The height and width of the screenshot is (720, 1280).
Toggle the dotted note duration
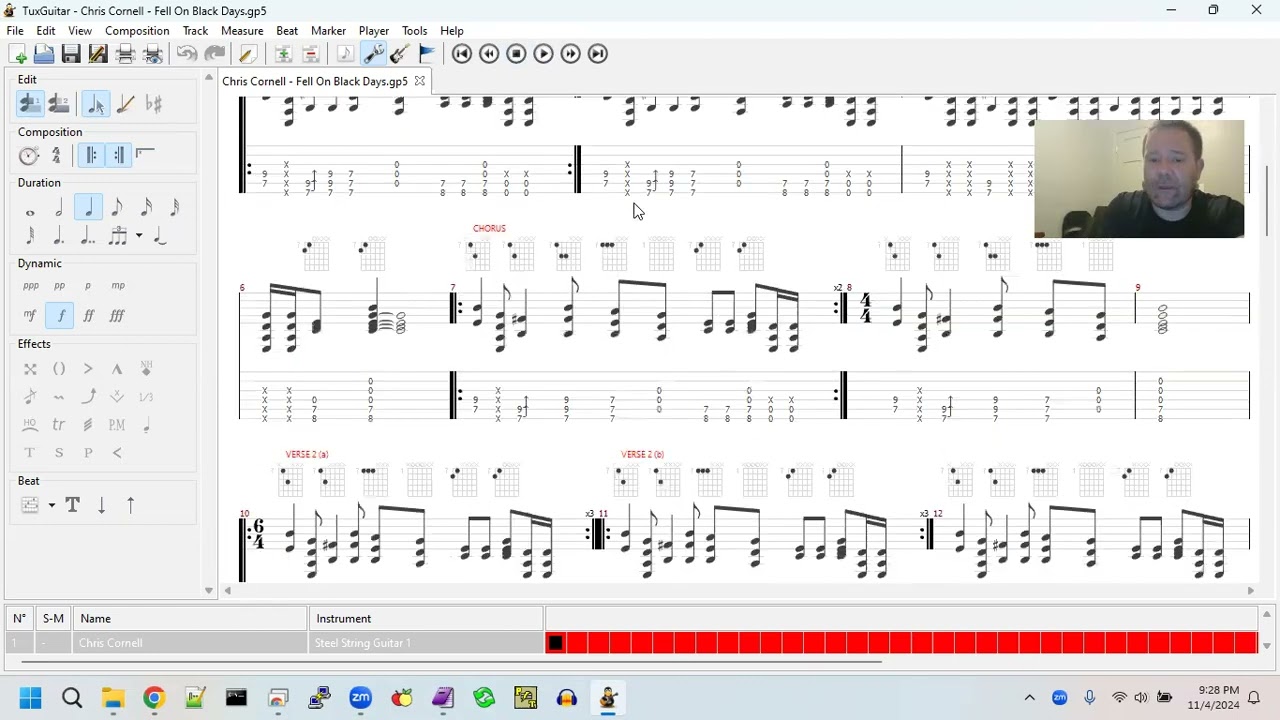point(59,236)
